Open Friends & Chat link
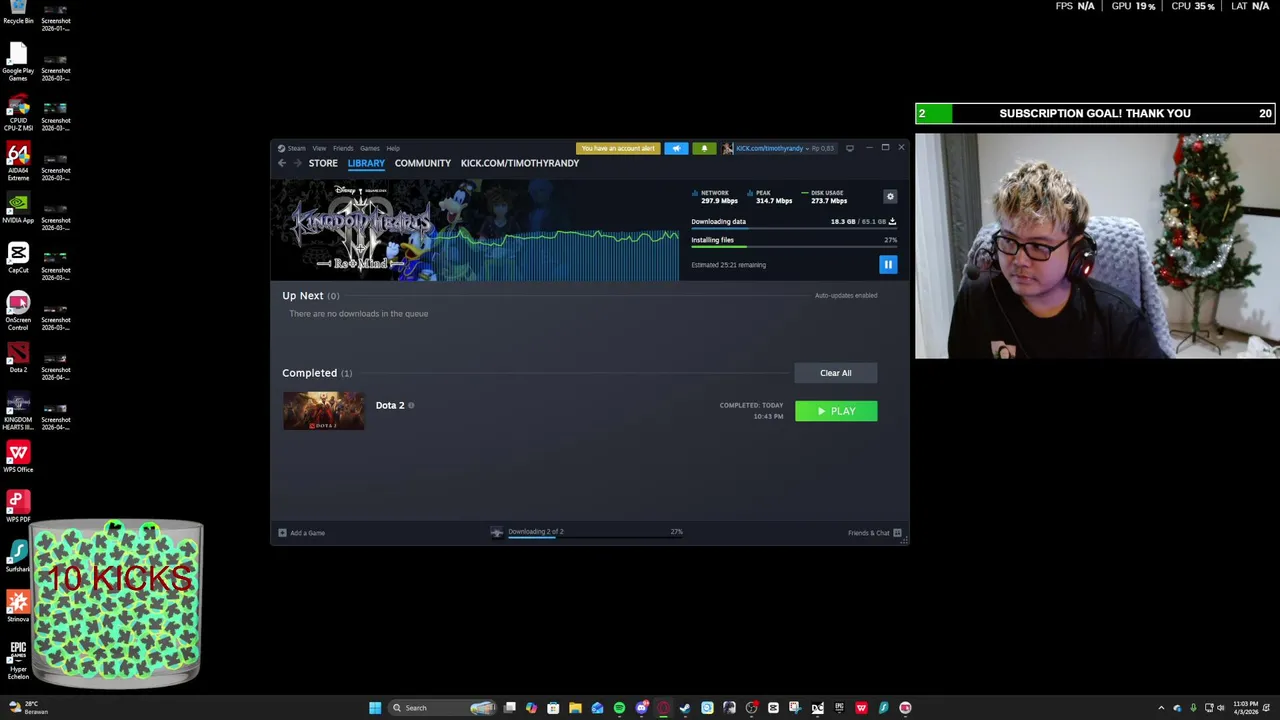This screenshot has height=720, width=1280. pyautogui.click(x=868, y=533)
